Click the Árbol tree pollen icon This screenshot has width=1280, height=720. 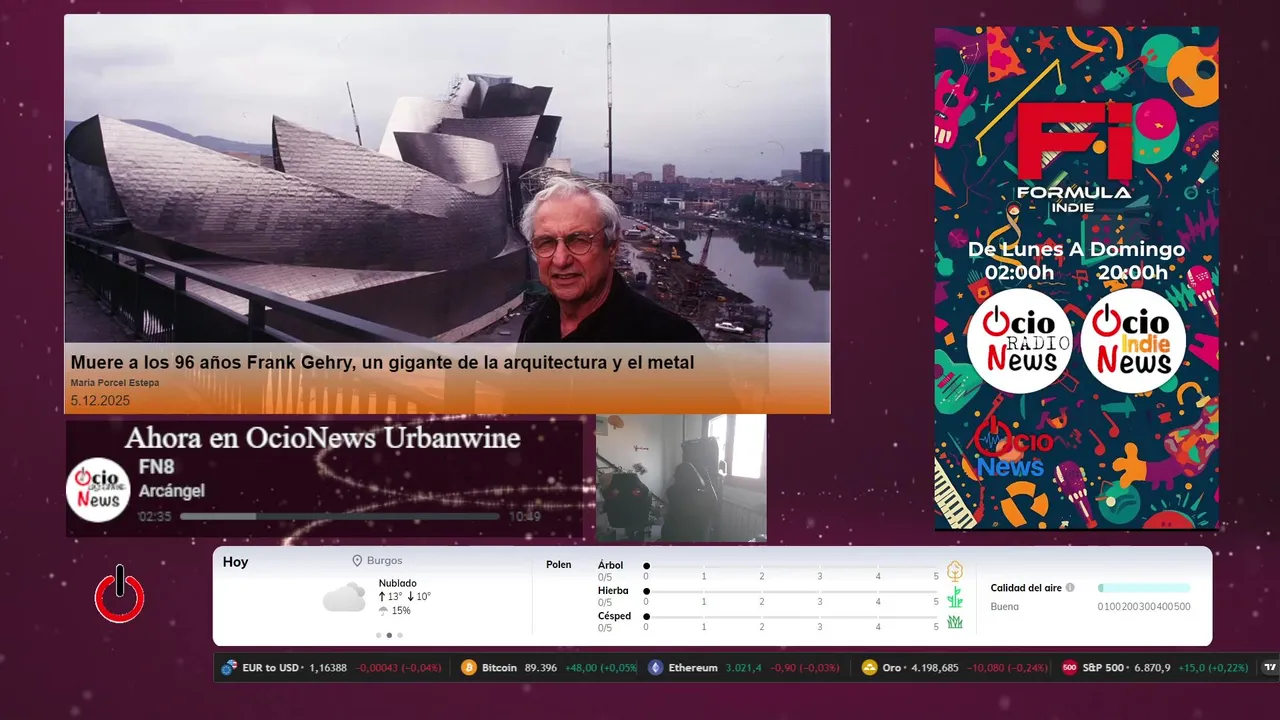tap(955, 571)
